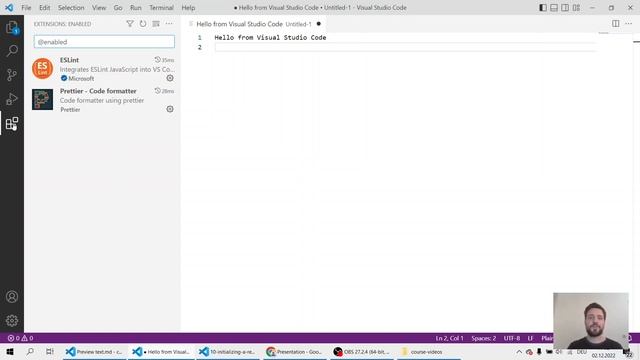
Task: Click Prettier activation time indicator
Action: (164, 91)
